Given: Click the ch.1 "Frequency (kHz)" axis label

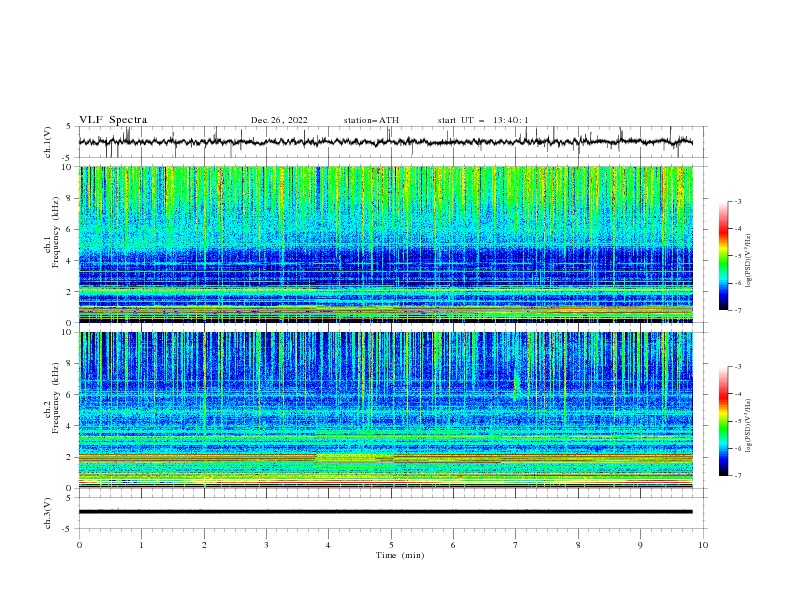Looking at the screenshot, I should 55,232.
